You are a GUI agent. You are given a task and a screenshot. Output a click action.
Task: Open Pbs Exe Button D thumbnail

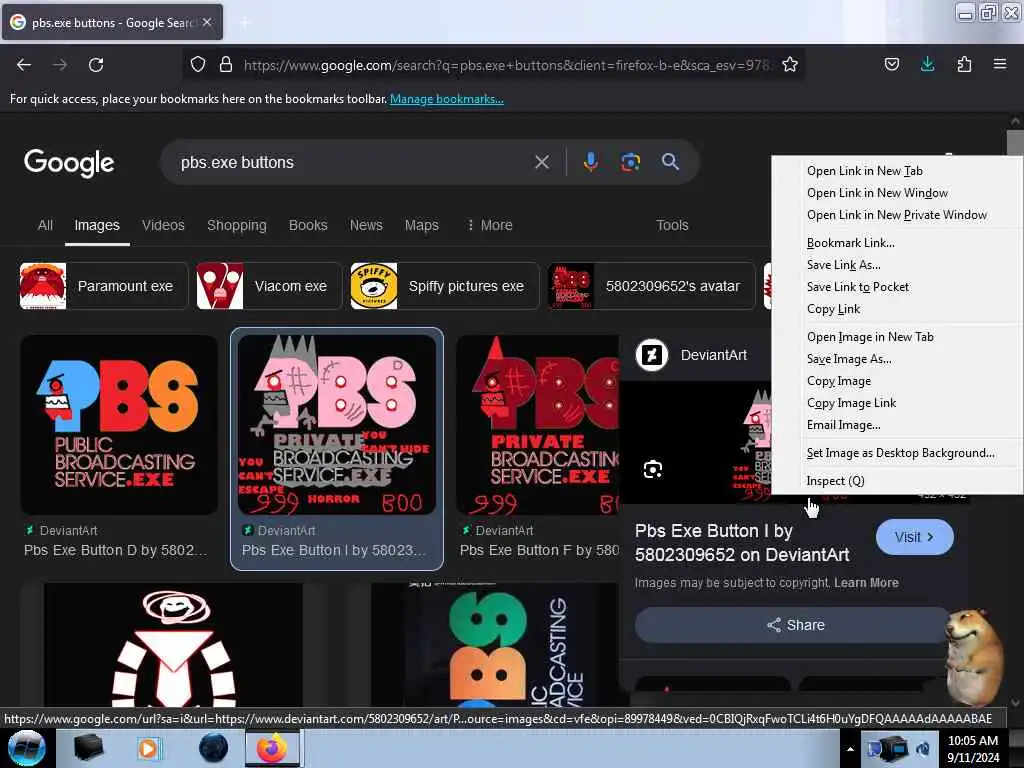119,424
